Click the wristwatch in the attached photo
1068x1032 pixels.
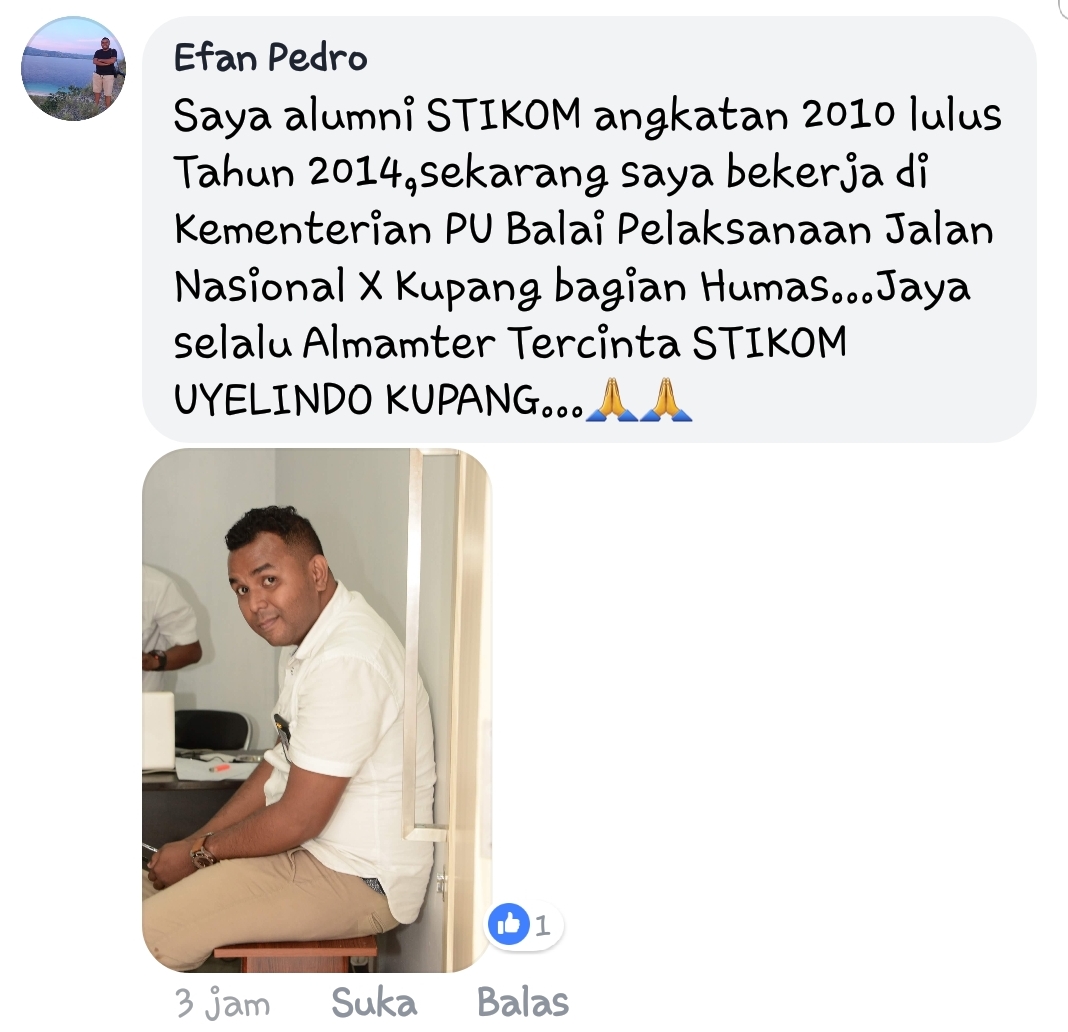[x=202, y=851]
